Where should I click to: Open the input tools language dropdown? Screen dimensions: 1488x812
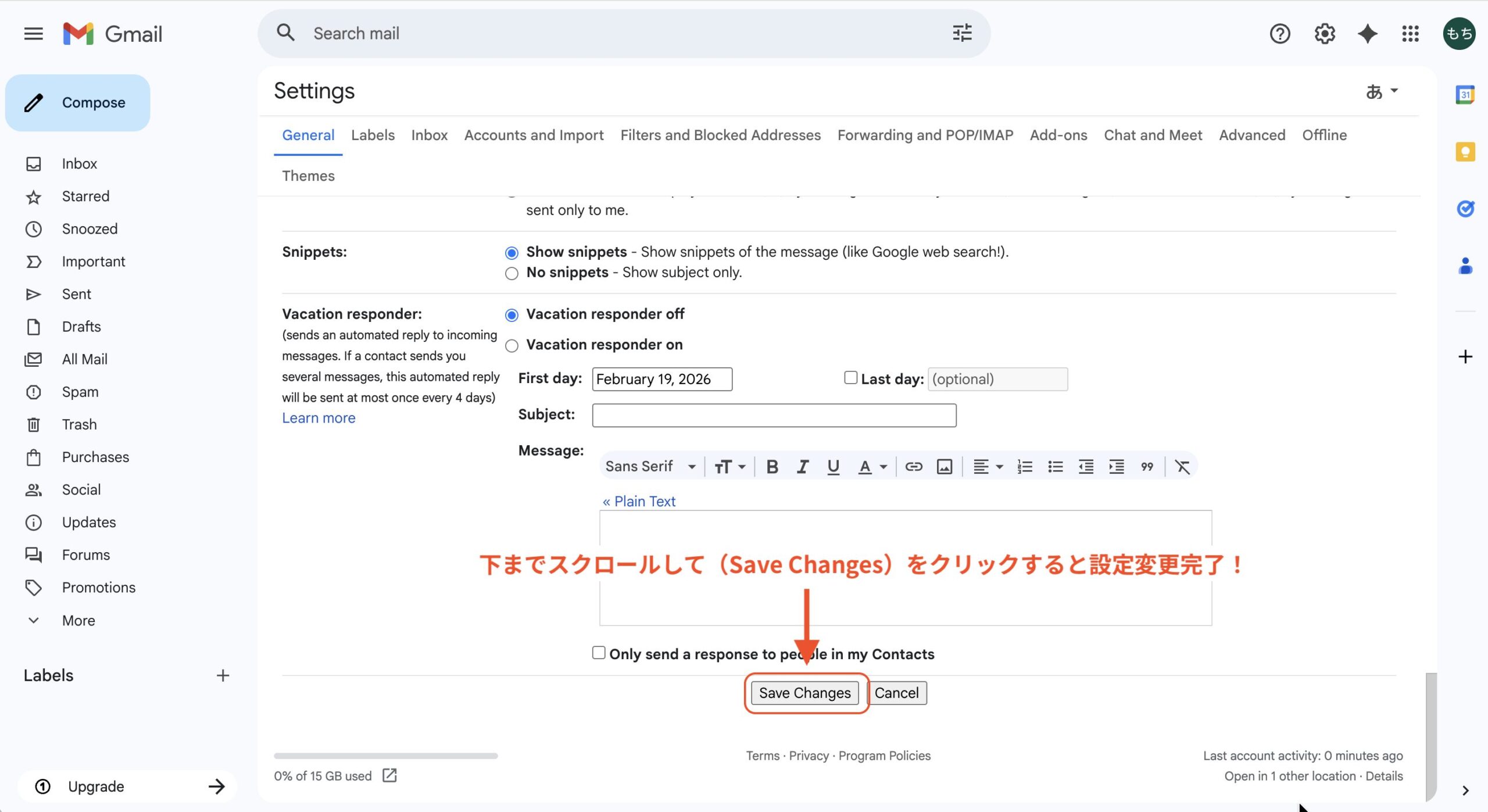1382,91
